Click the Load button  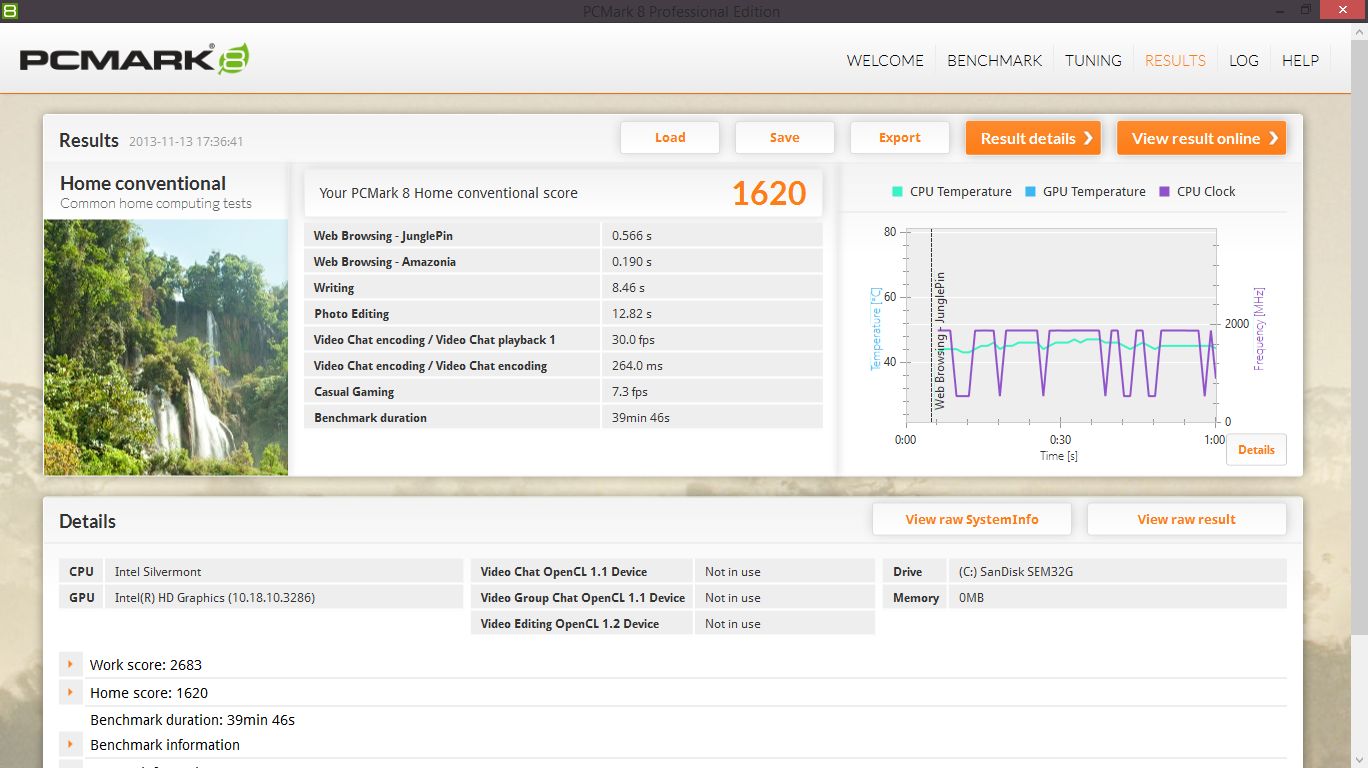[670, 138]
